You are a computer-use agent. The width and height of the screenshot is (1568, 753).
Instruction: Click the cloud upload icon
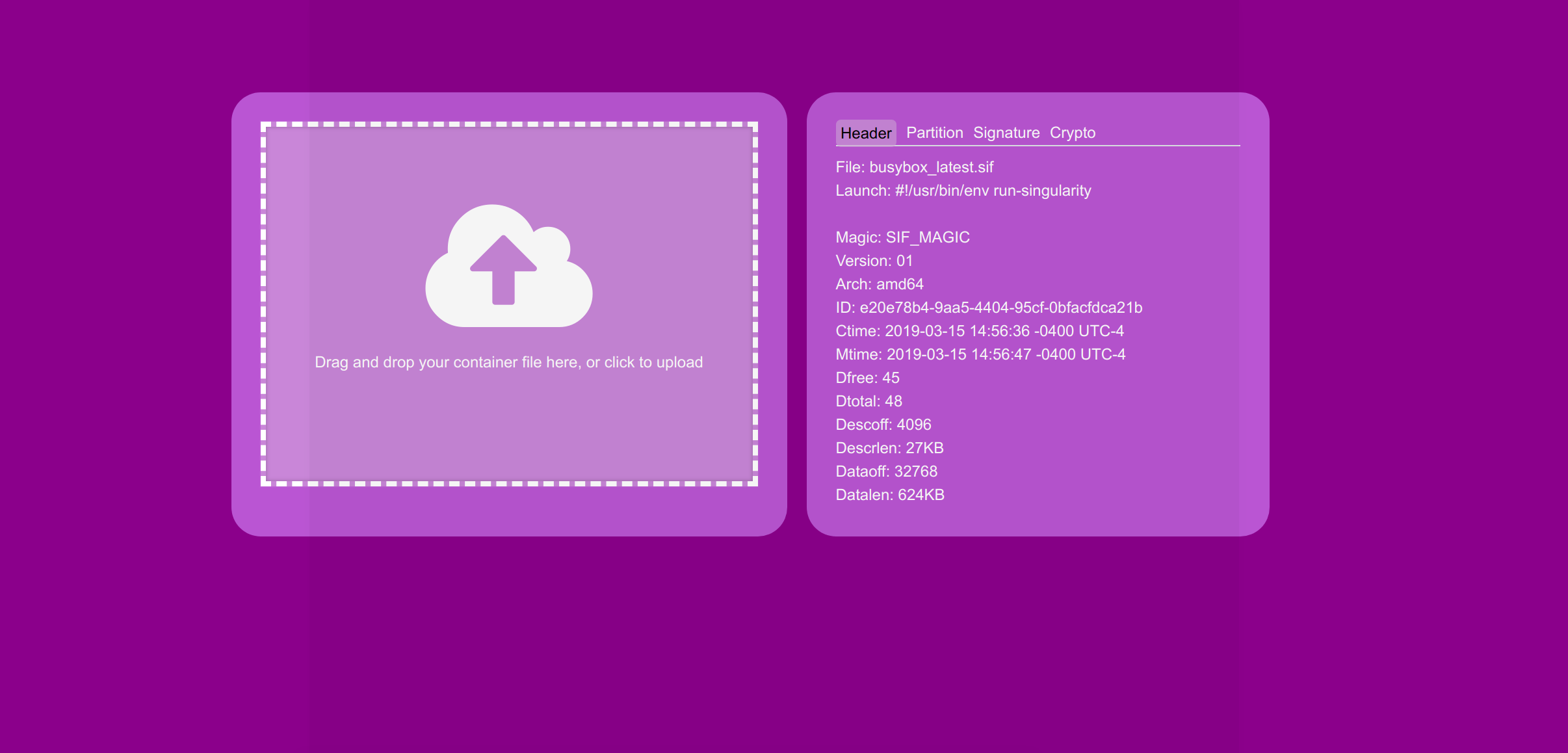click(508, 265)
